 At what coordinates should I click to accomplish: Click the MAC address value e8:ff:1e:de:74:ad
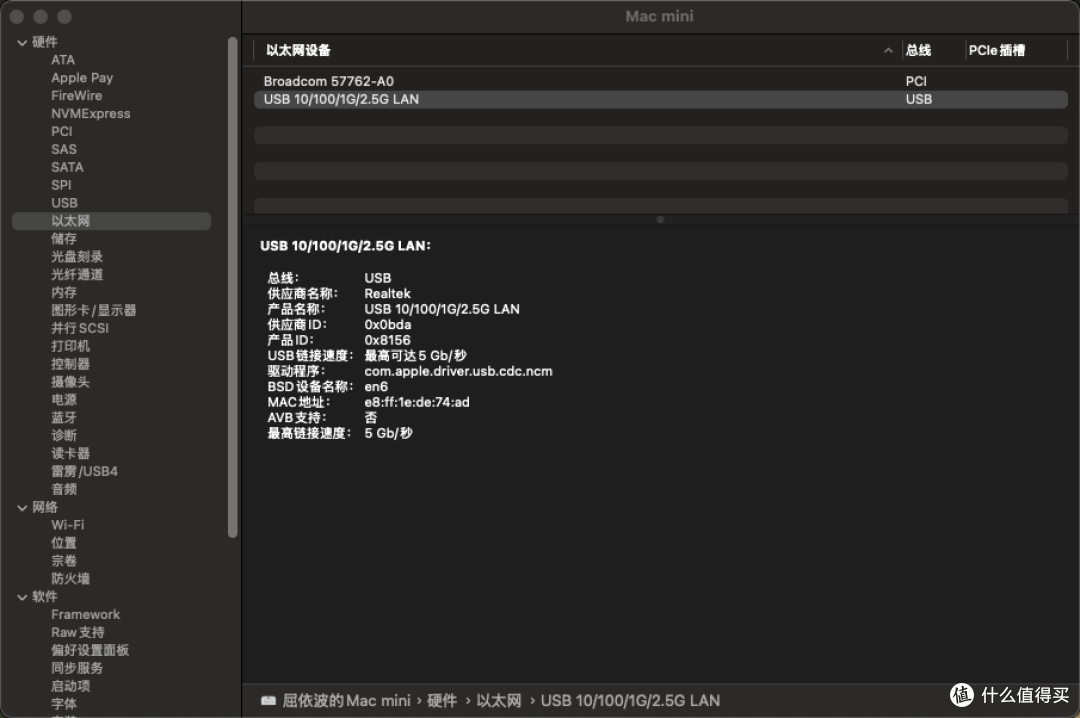417,402
